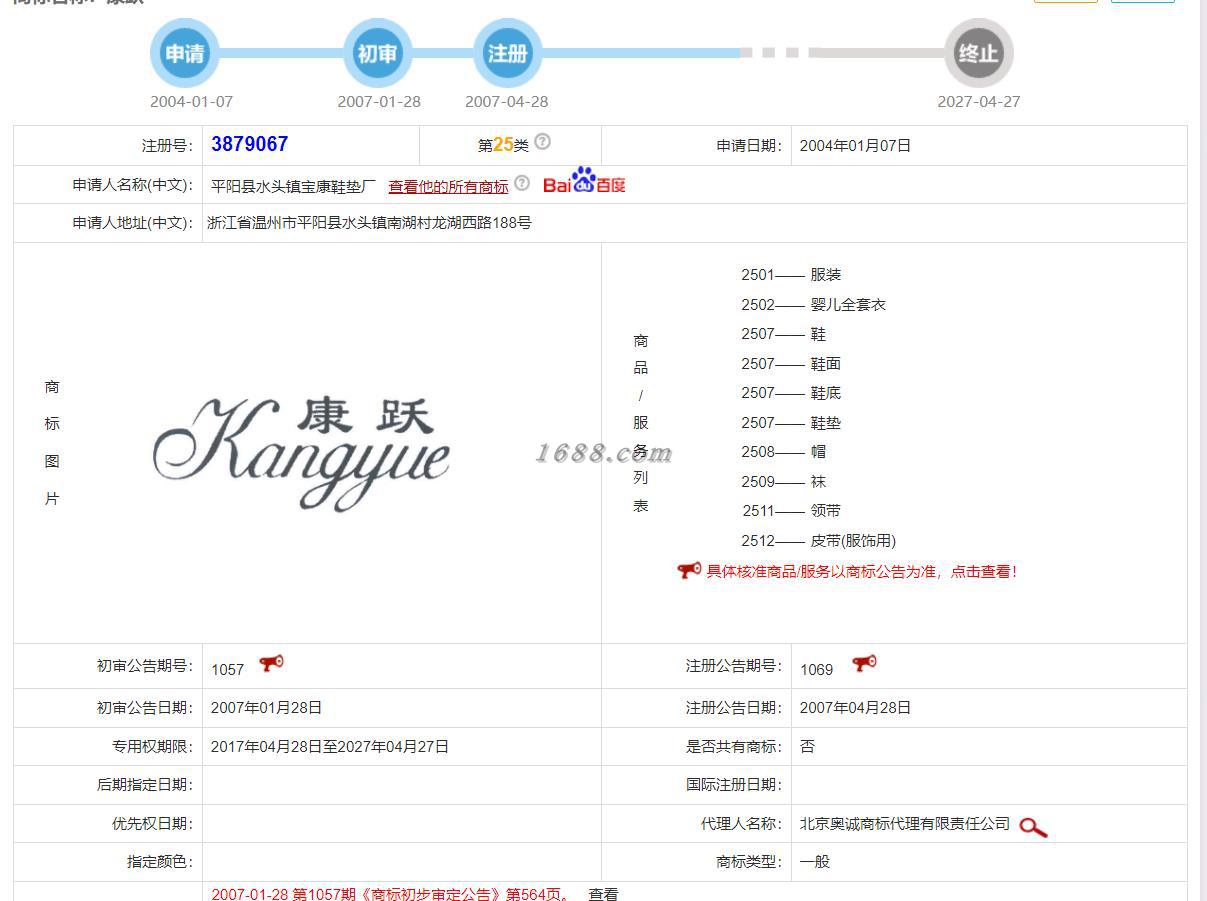Click goods item 2507 鞋垫
1207x901 pixels.
pos(791,423)
